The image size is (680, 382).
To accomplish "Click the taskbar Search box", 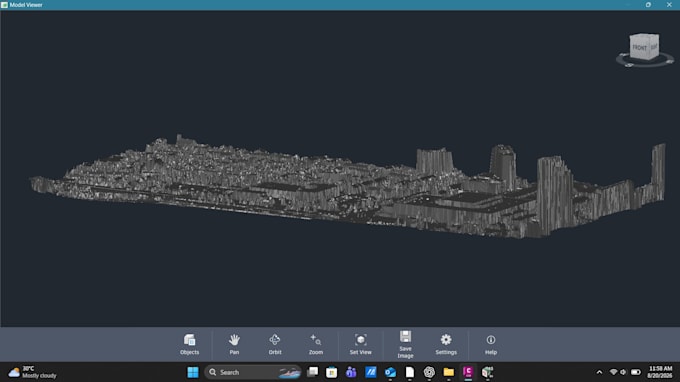I will [x=253, y=372].
